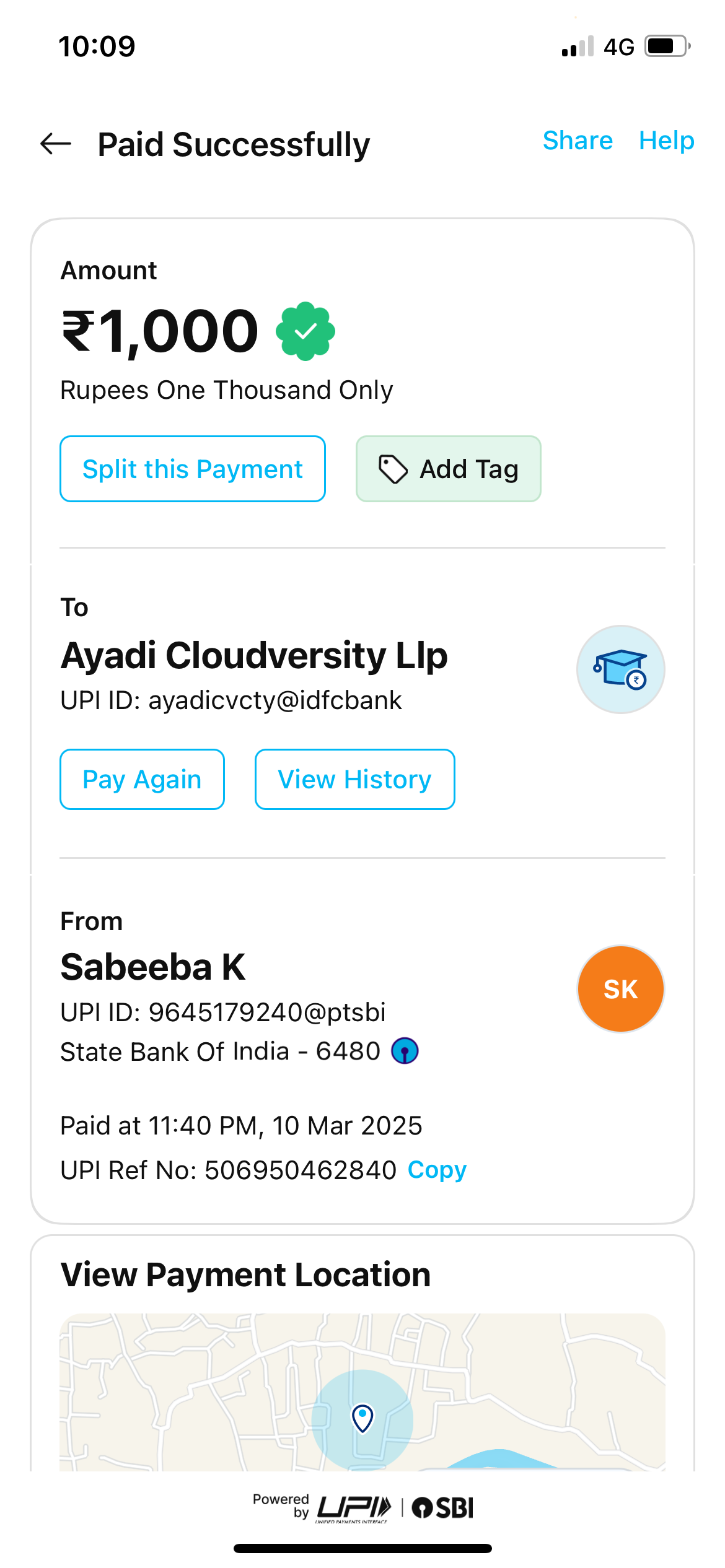Tap Pay Again button
The height and width of the screenshot is (1568, 725).
(x=142, y=779)
